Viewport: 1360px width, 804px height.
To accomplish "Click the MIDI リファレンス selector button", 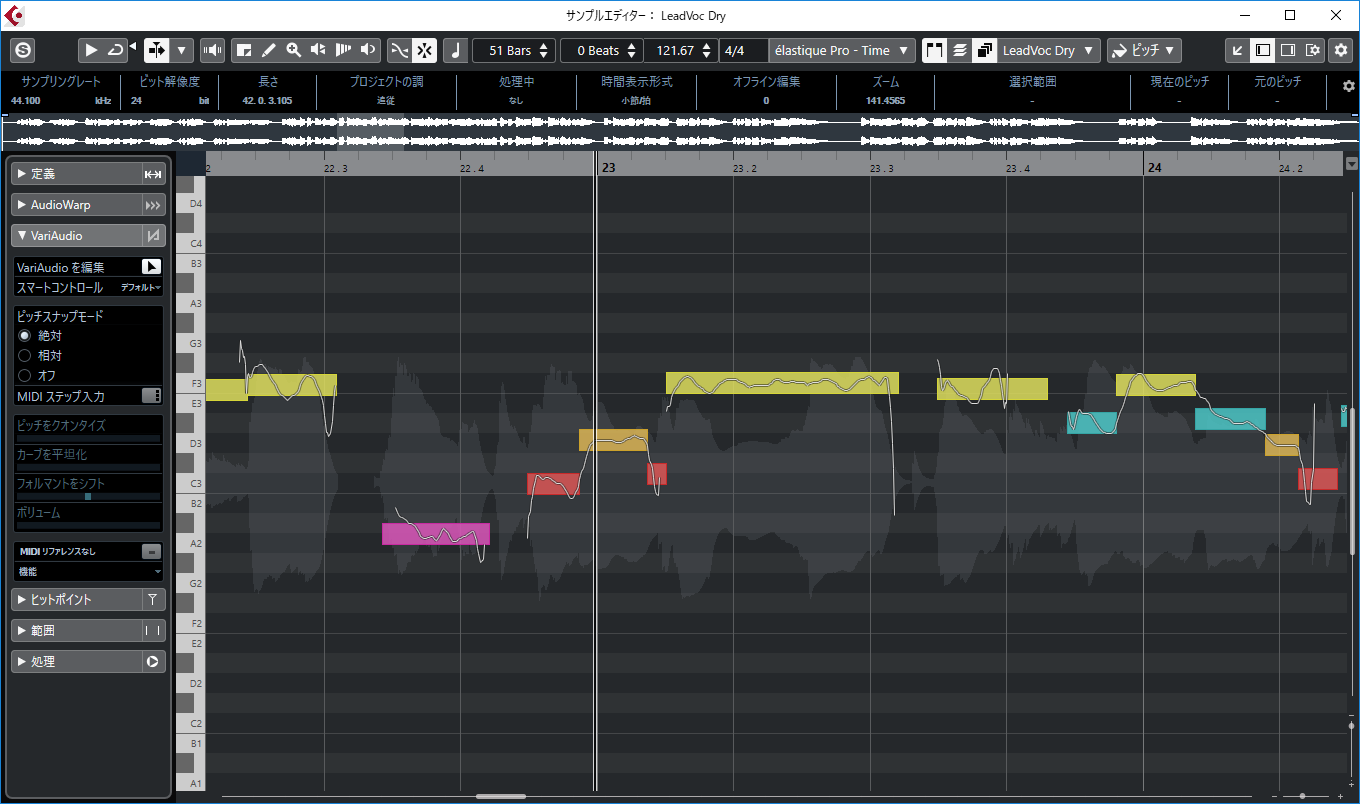I will coord(150,551).
